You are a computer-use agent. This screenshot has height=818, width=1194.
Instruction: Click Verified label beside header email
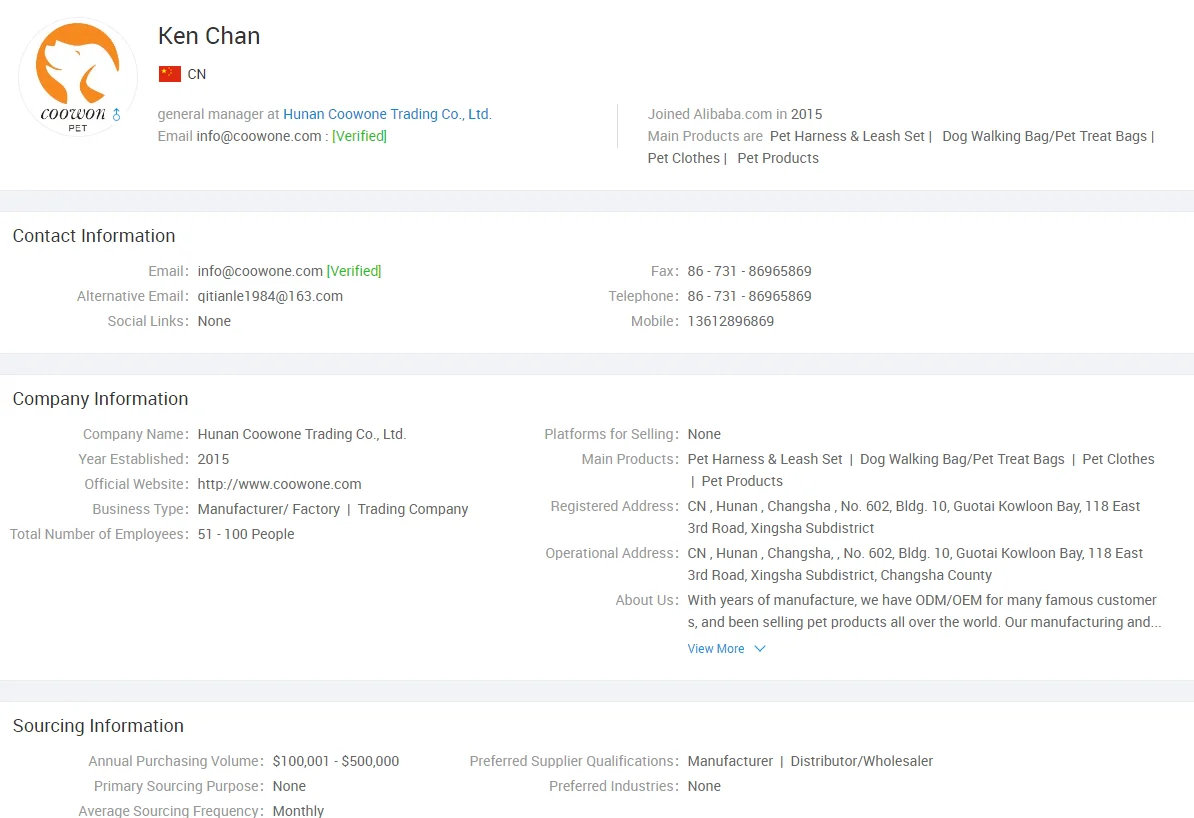tap(359, 136)
